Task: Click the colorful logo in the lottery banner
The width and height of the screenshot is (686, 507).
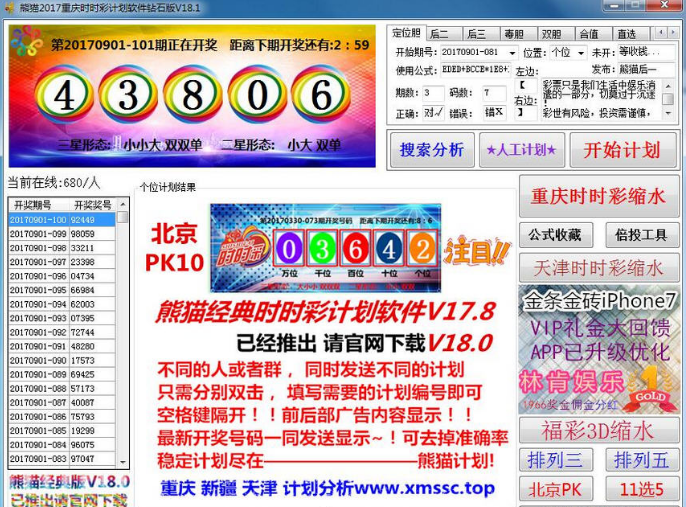Action: tap(26, 41)
